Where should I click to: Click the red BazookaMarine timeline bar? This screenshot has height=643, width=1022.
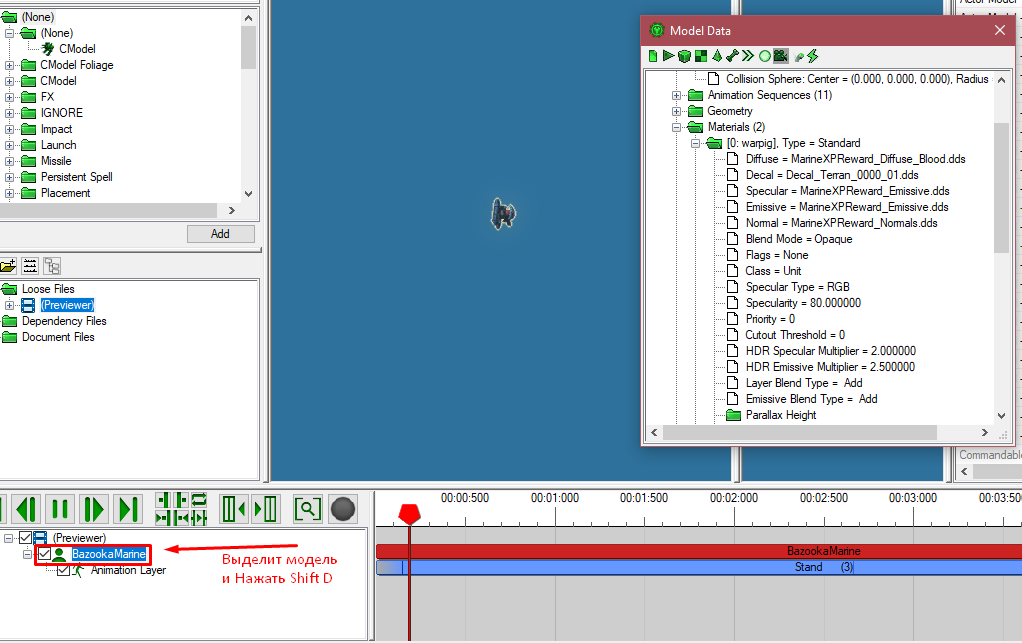699,551
